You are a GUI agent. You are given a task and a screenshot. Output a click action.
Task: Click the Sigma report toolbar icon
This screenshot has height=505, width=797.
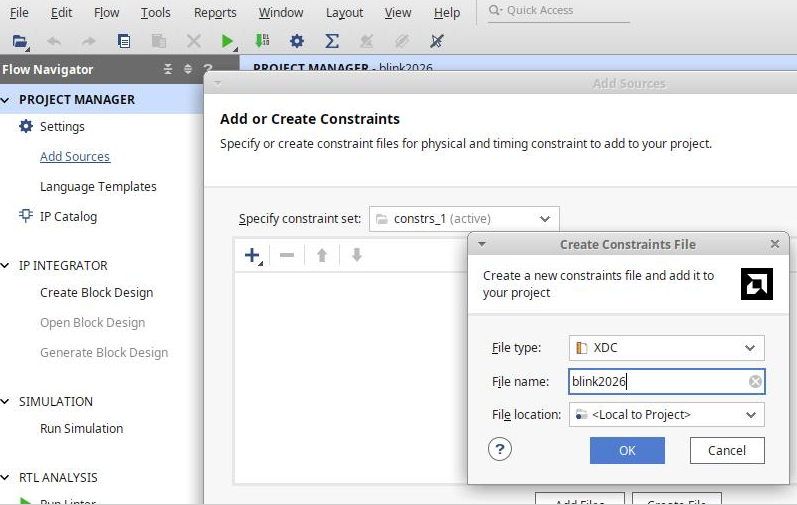point(332,41)
